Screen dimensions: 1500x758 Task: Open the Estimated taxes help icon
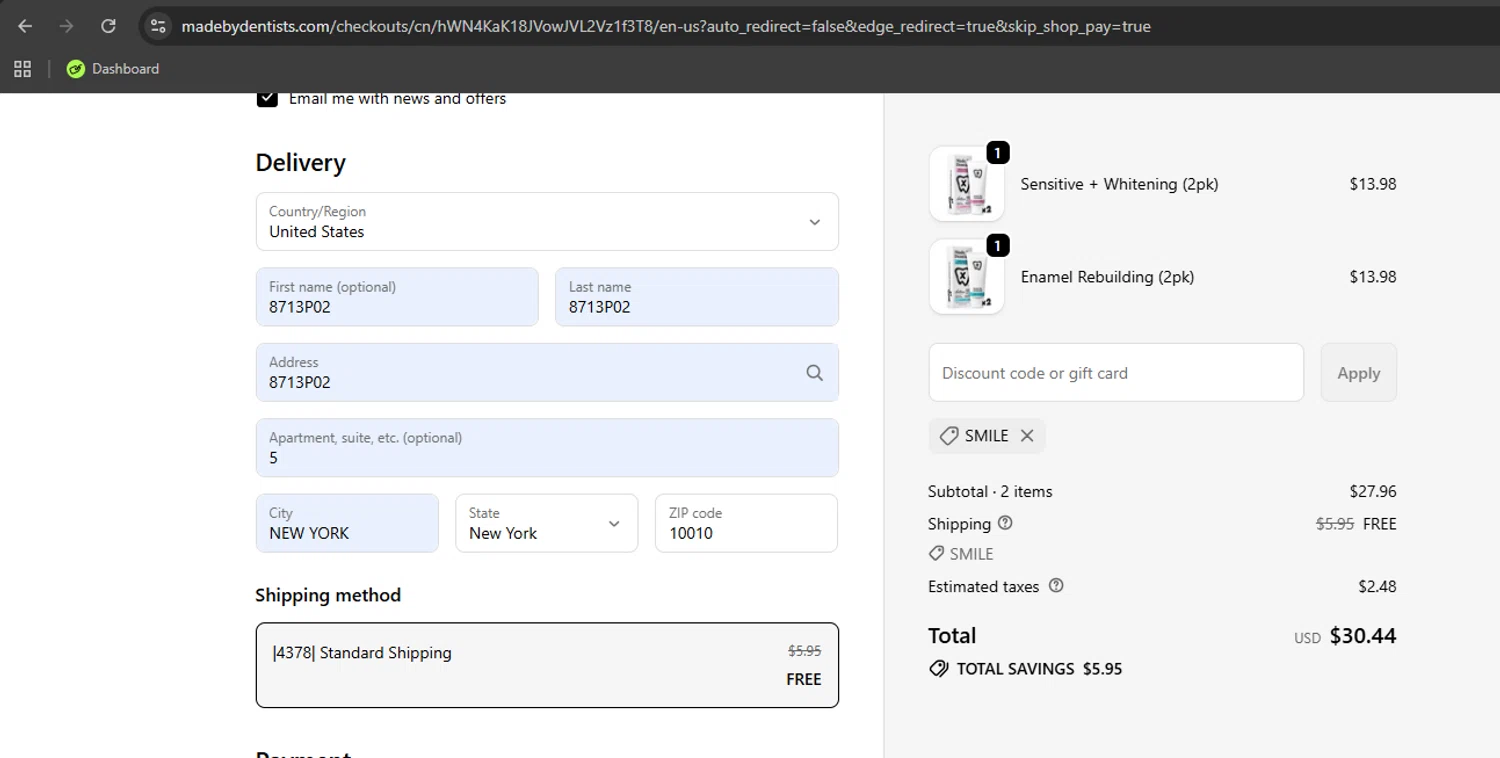pyautogui.click(x=1056, y=586)
